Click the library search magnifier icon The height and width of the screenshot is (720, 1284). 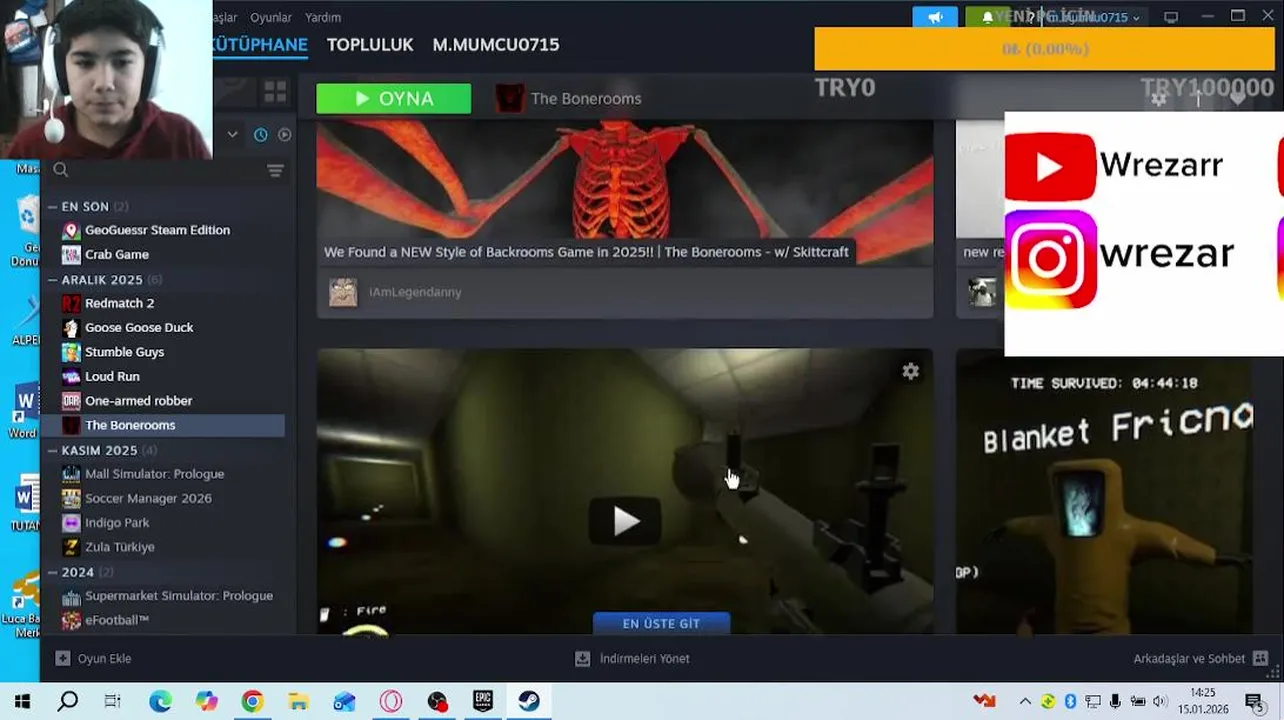point(60,170)
